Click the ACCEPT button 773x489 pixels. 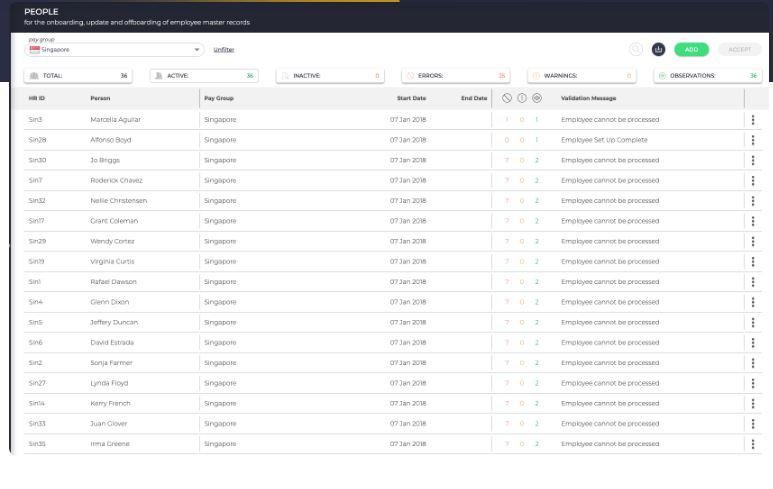[739, 49]
